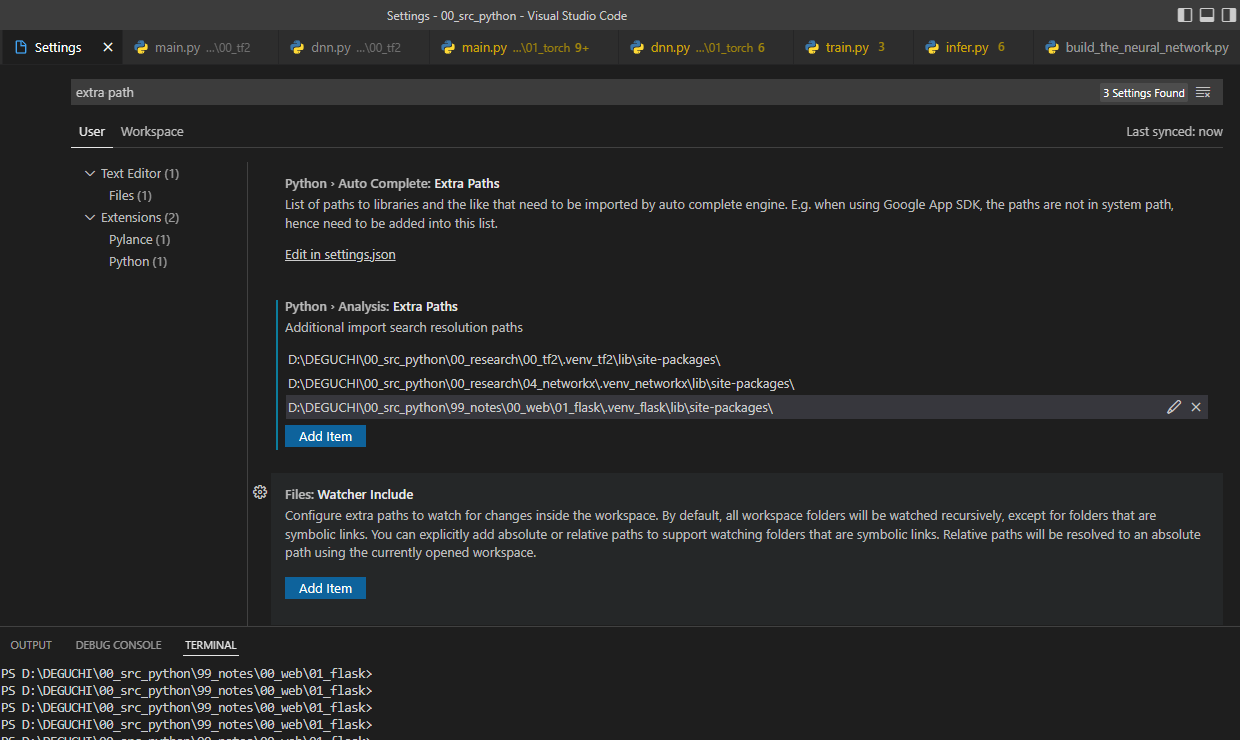Select Python (1) in settings tree

coord(138,261)
